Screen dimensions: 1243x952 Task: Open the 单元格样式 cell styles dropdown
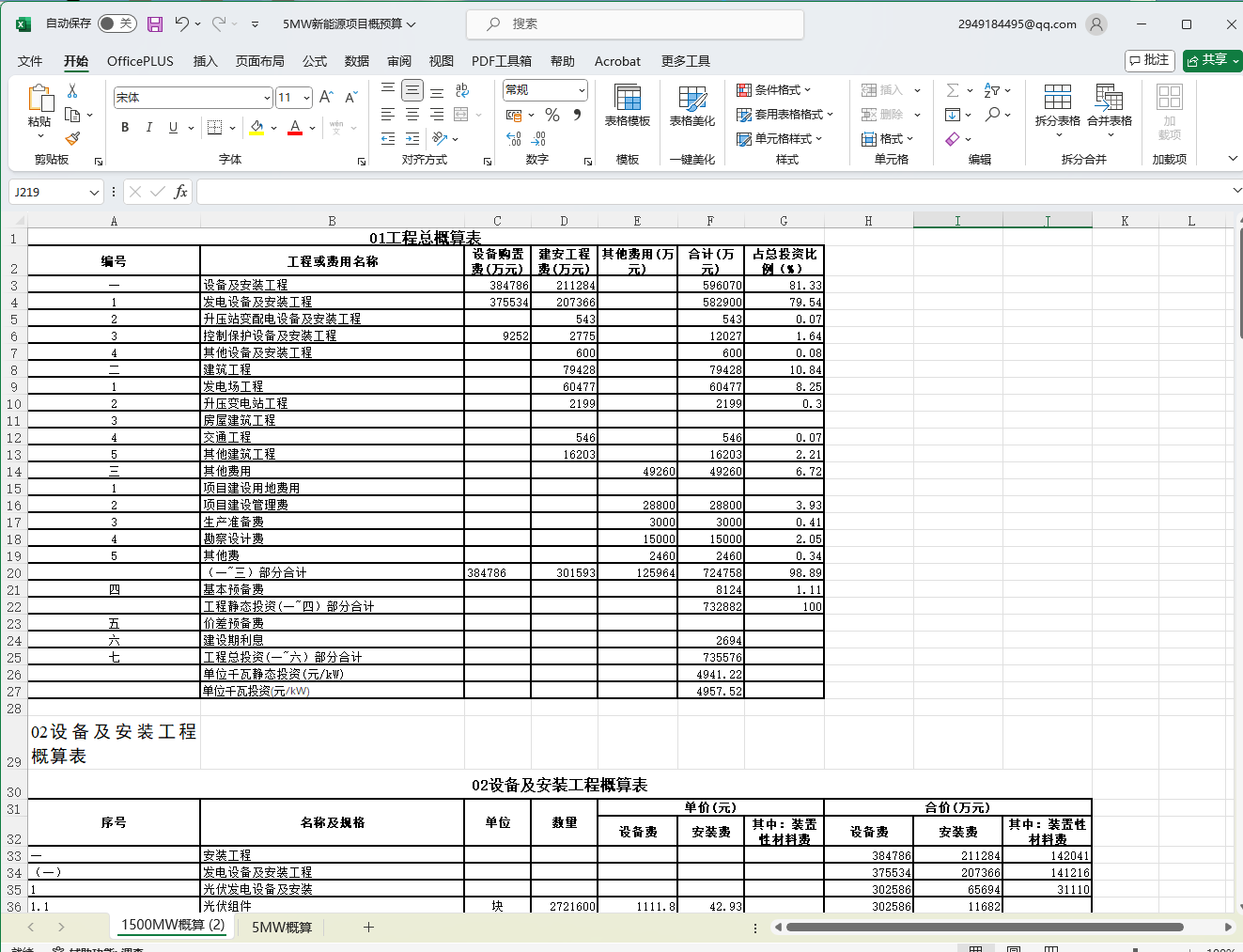[x=780, y=139]
